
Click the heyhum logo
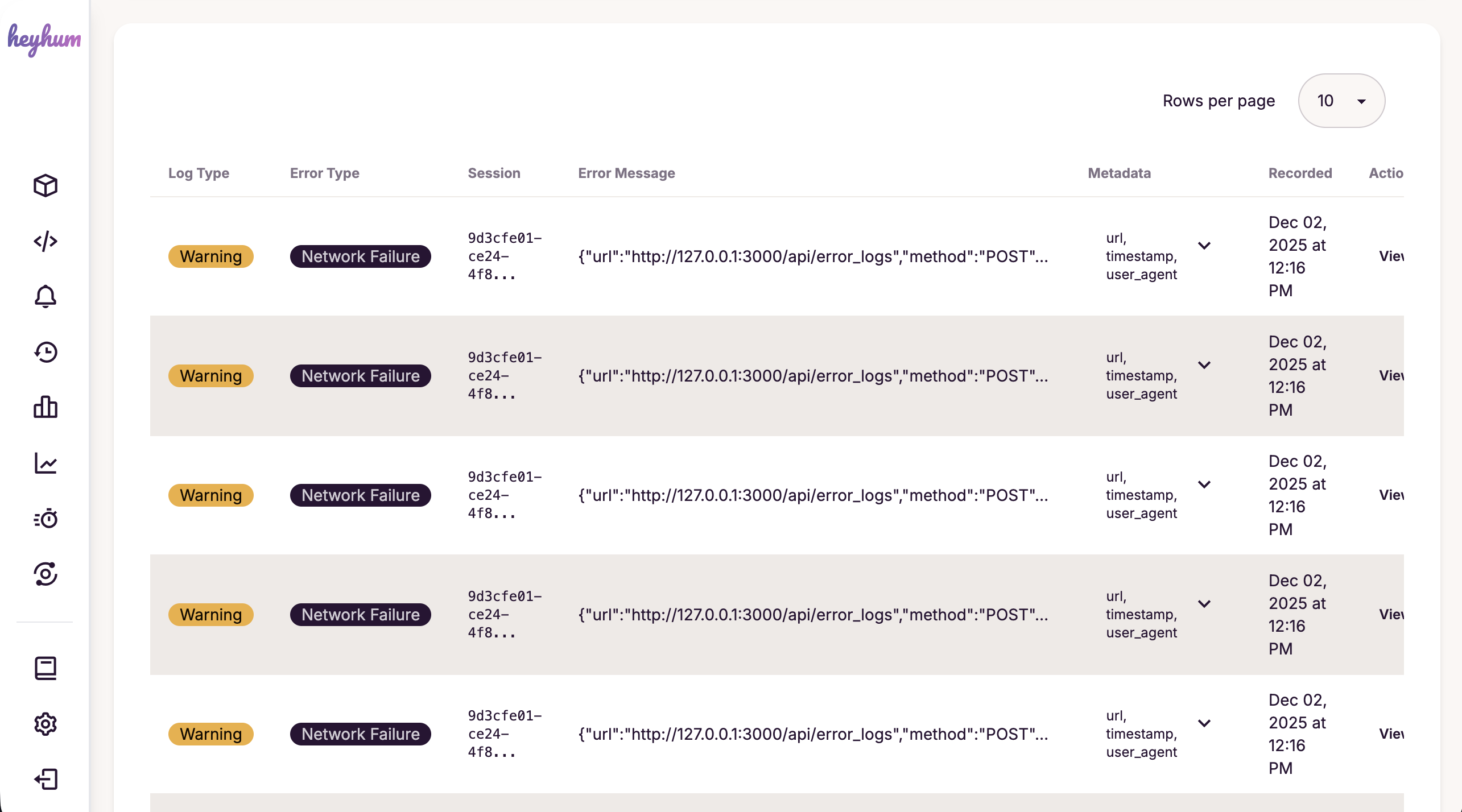click(x=44, y=39)
